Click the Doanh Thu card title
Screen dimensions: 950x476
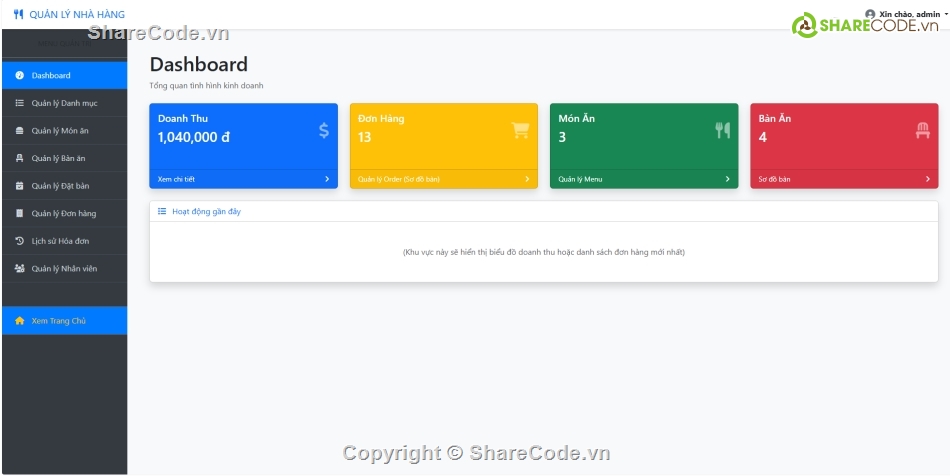pyautogui.click(x=183, y=119)
